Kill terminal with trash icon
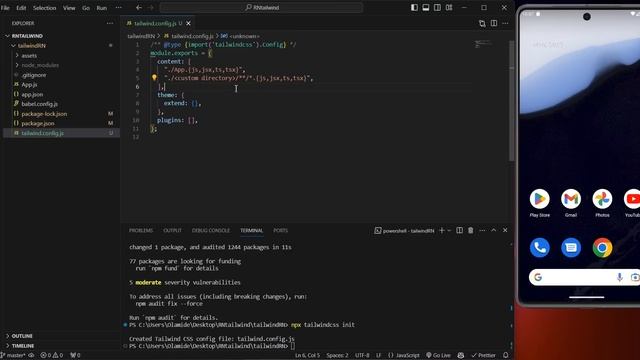Viewport: 640px width, 360px height. coord(471,231)
